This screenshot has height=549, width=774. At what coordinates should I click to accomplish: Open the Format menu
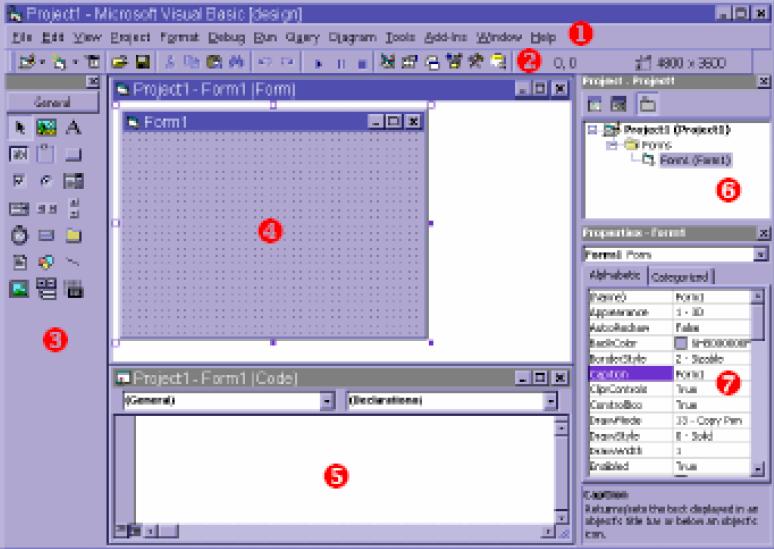click(180, 37)
